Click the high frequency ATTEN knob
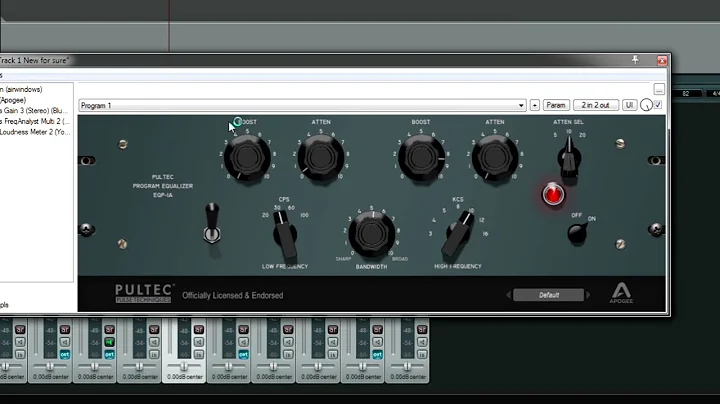 (x=495, y=157)
